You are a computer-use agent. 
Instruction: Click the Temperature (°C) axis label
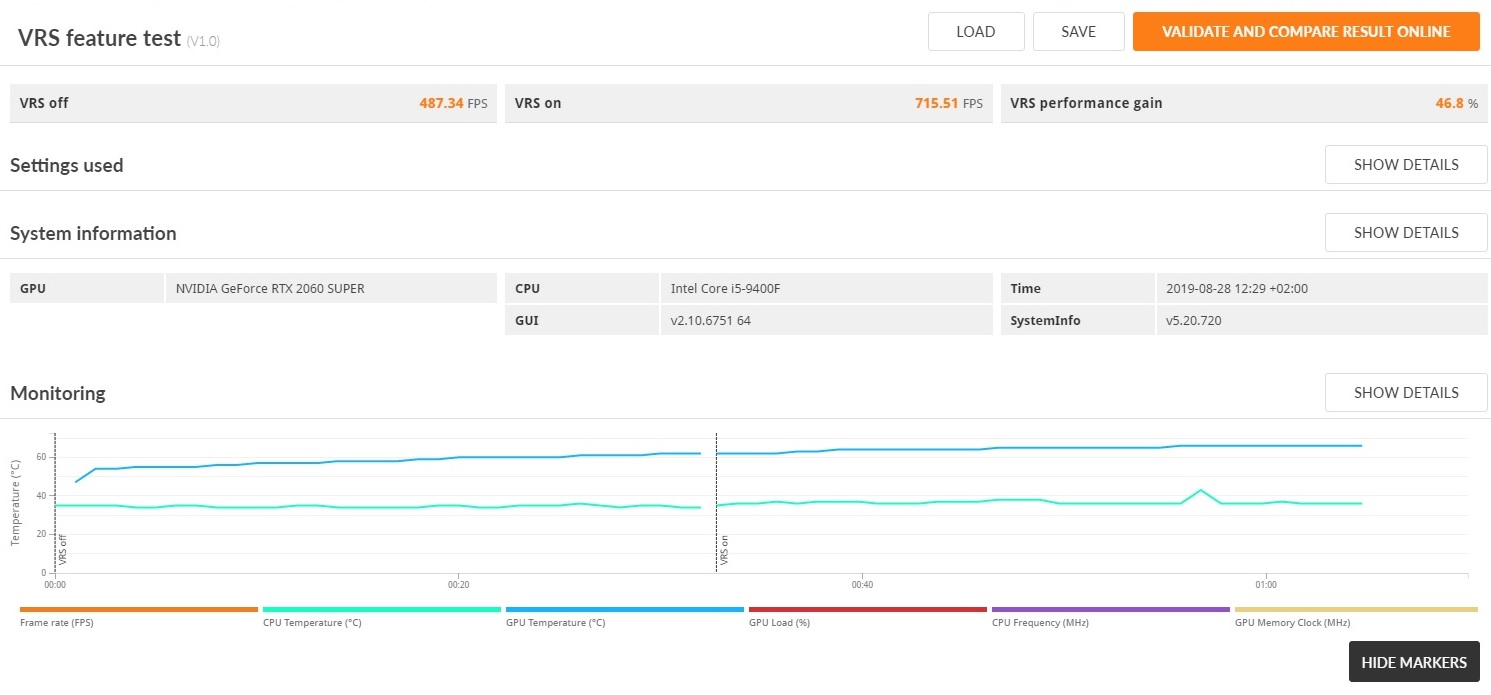coord(15,503)
